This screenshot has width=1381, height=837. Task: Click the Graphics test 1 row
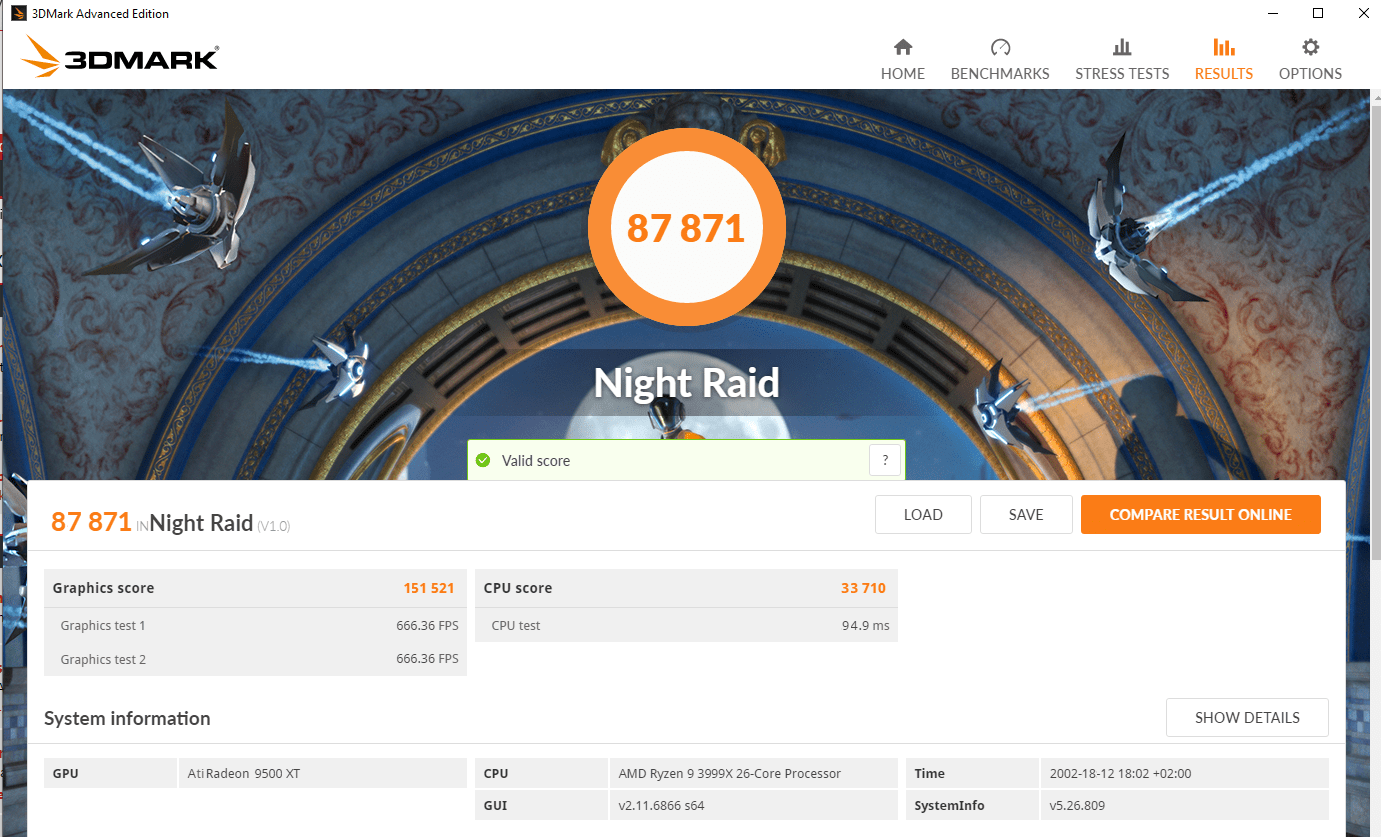pos(255,625)
